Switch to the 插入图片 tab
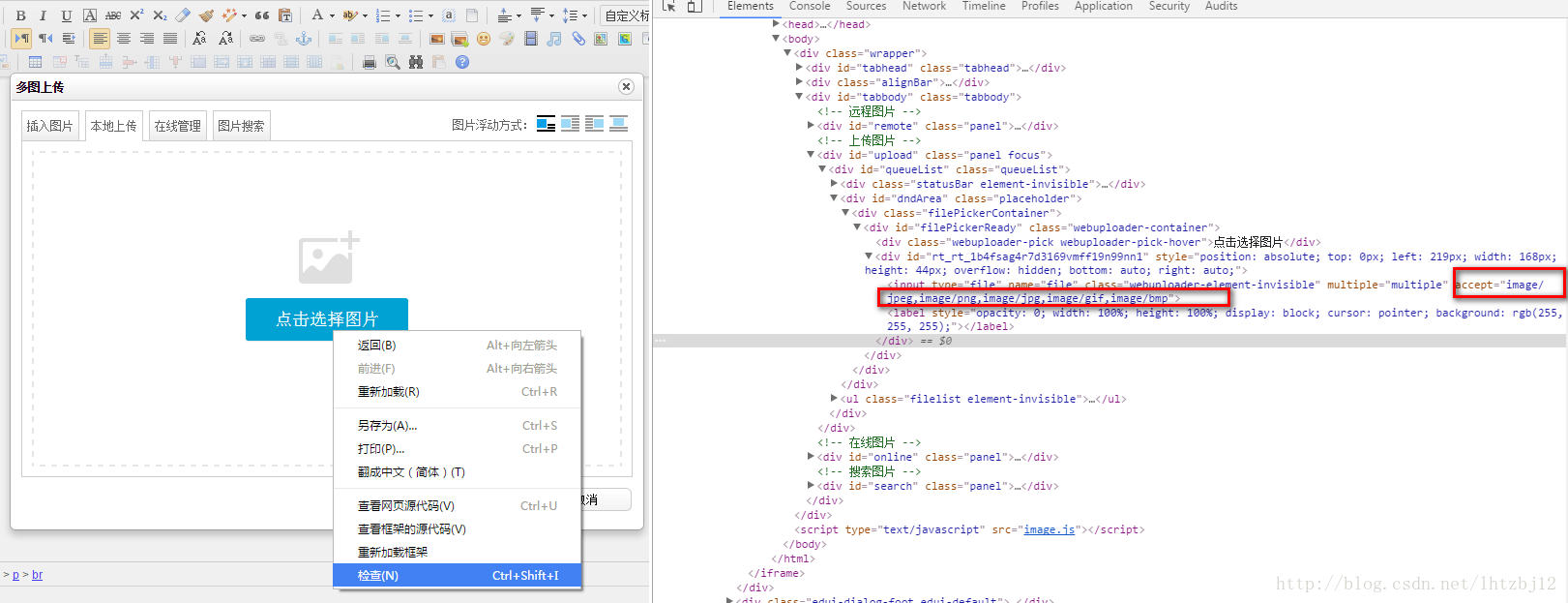 [49, 126]
